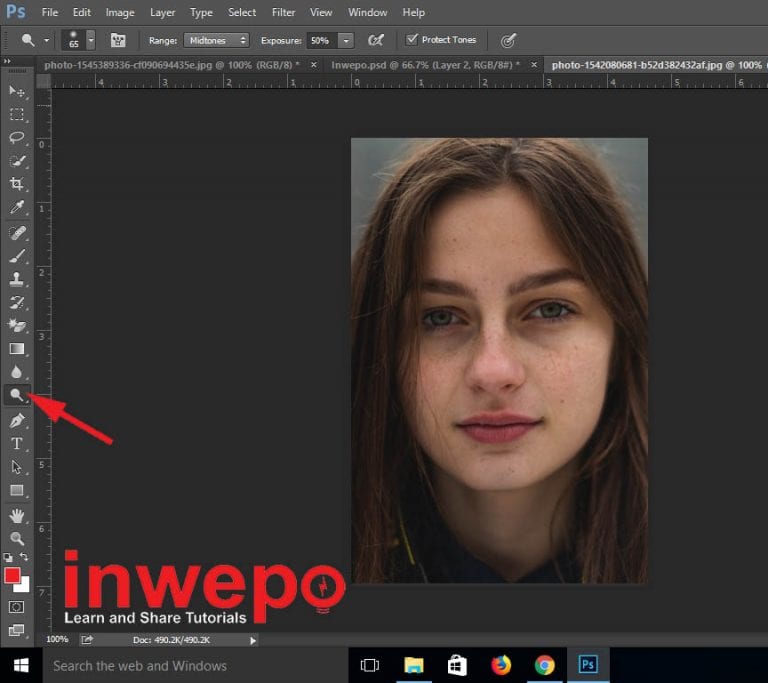768x683 pixels.
Task: Select the Horizontal Type tool
Action: coord(17,443)
